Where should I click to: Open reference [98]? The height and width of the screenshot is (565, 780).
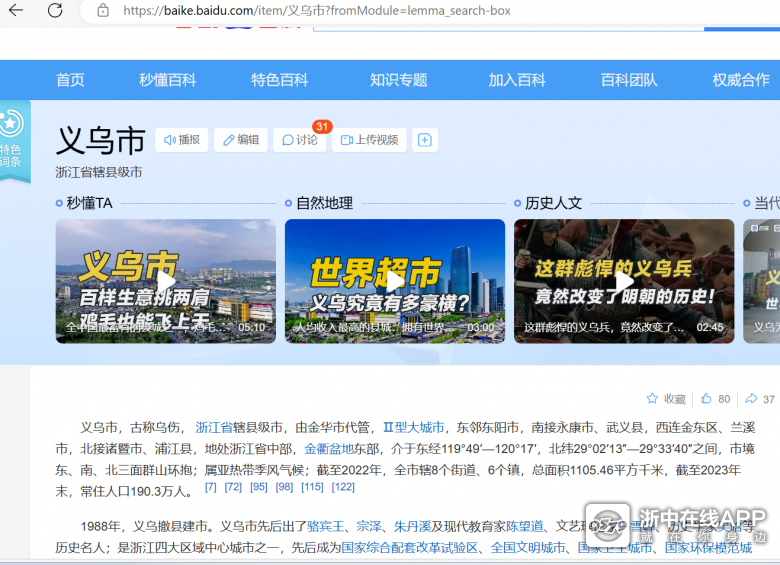[284, 487]
